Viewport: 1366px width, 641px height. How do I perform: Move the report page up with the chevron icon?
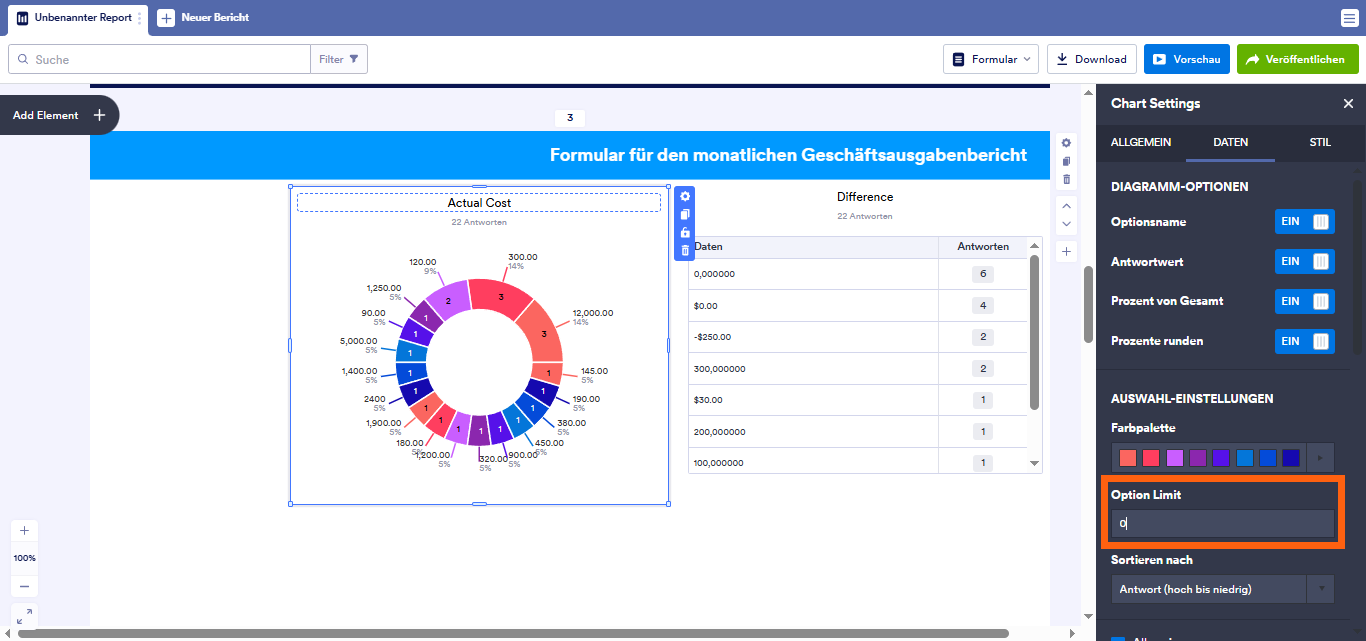(1066, 206)
